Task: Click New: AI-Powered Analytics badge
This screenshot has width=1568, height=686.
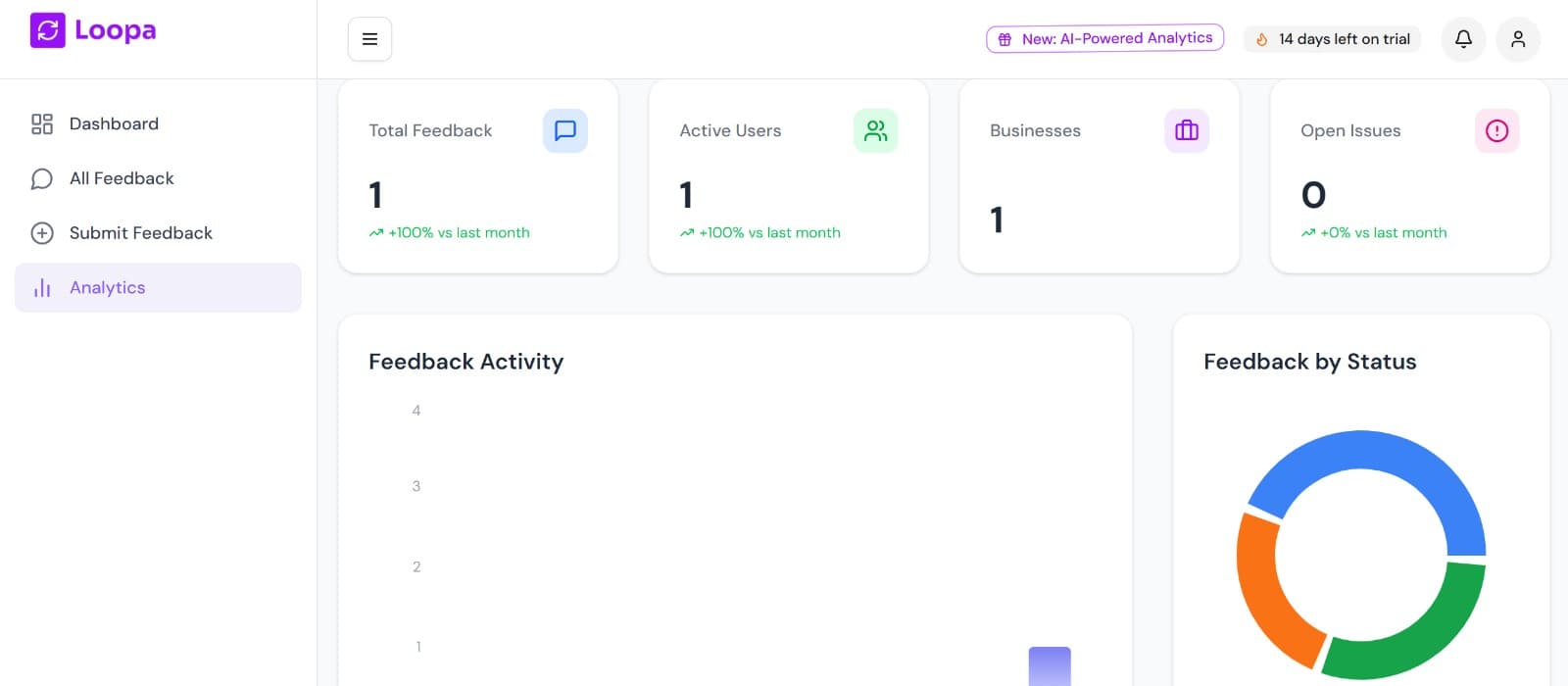Action: 1104,38
